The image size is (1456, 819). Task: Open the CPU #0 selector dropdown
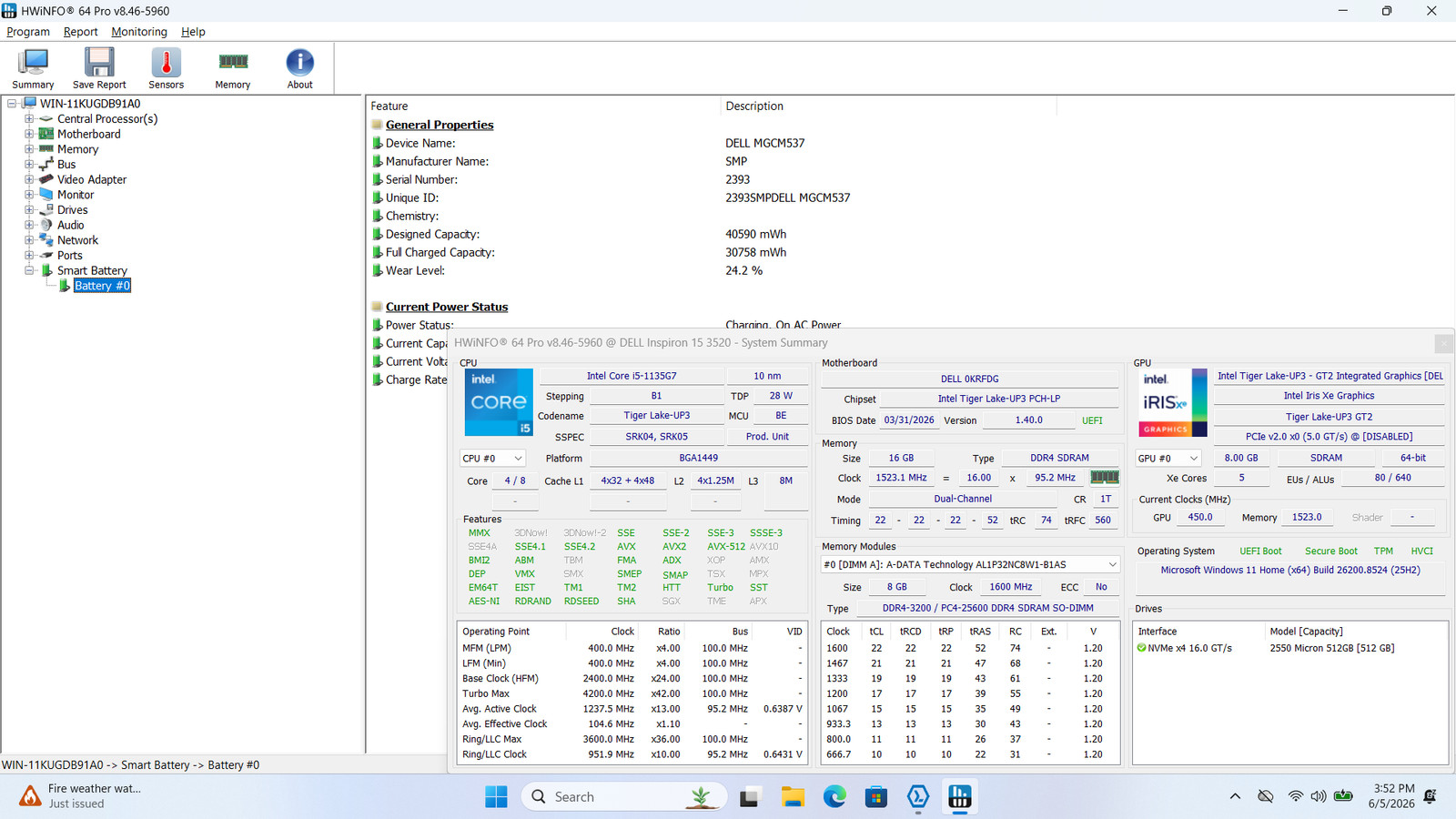pos(492,458)
